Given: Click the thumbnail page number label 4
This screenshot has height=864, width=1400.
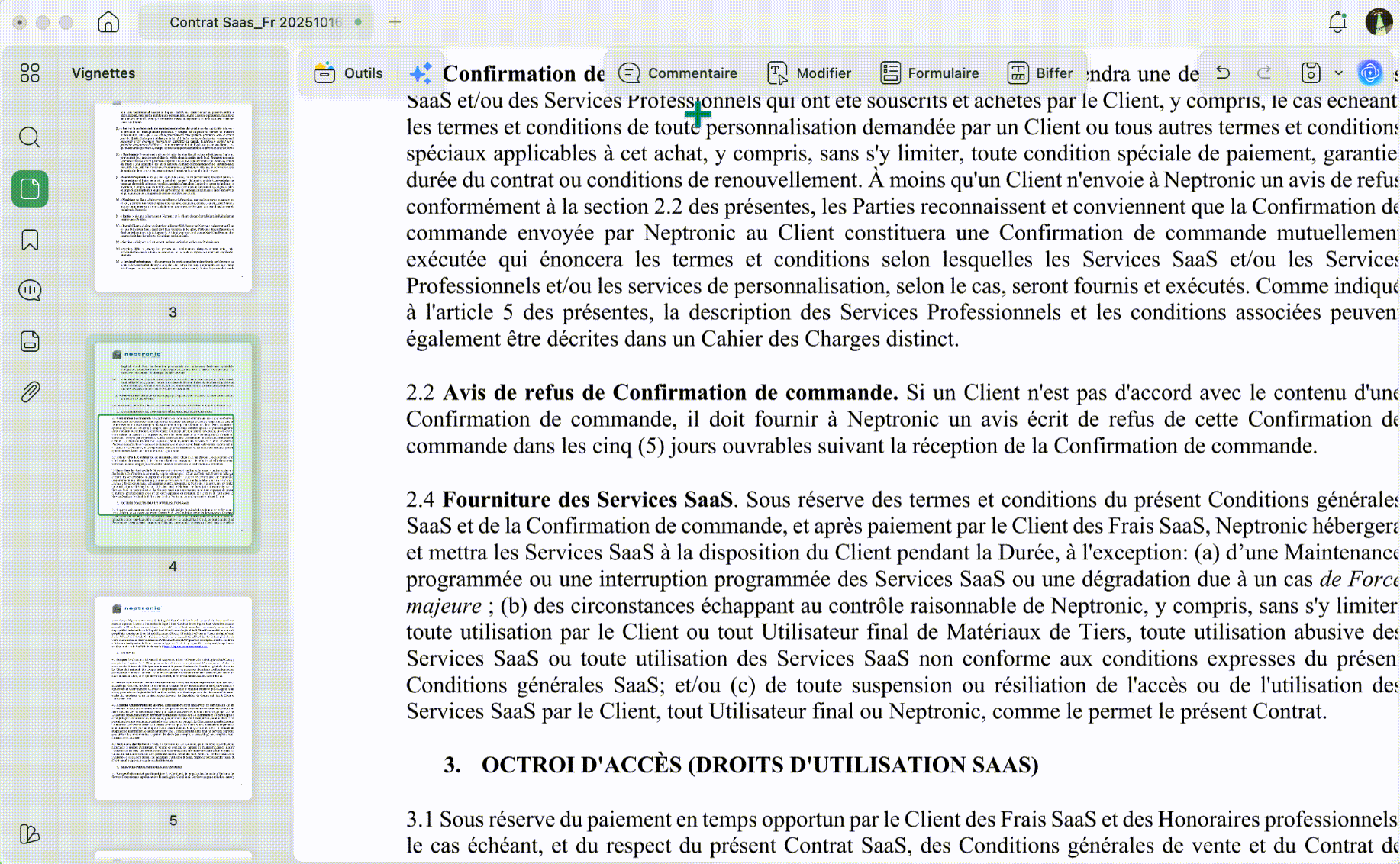Looking at the screenshot, I should pos(173,566).
